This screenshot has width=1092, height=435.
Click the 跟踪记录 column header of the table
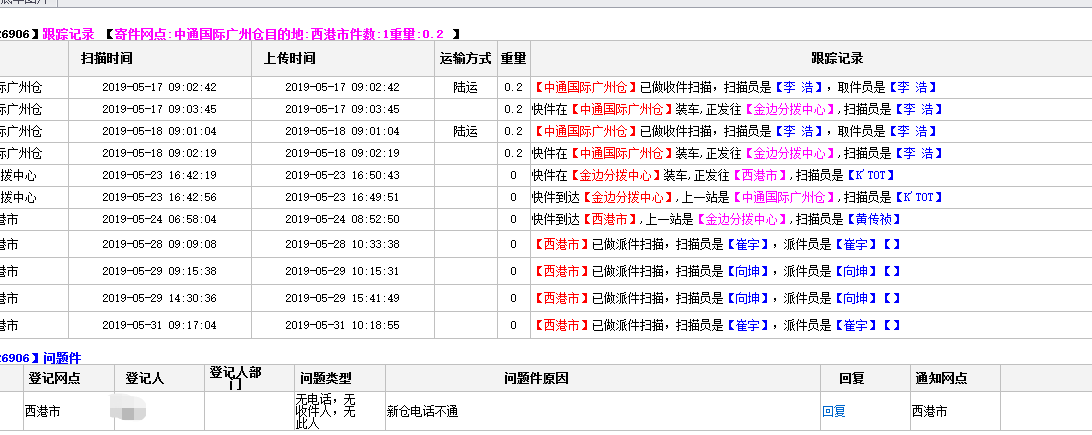click(837, 58)
